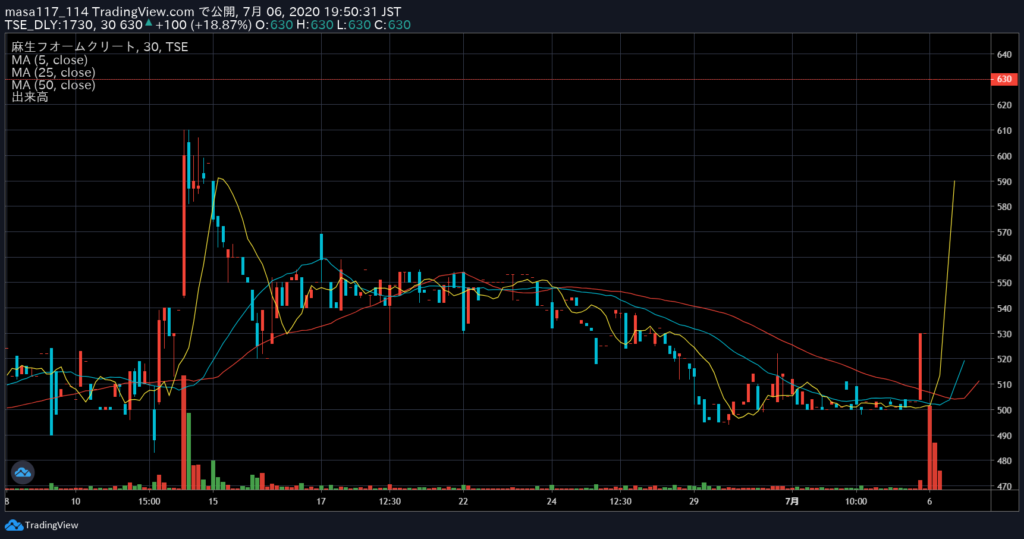Click the 540 price axis label

click(1004, 308)
